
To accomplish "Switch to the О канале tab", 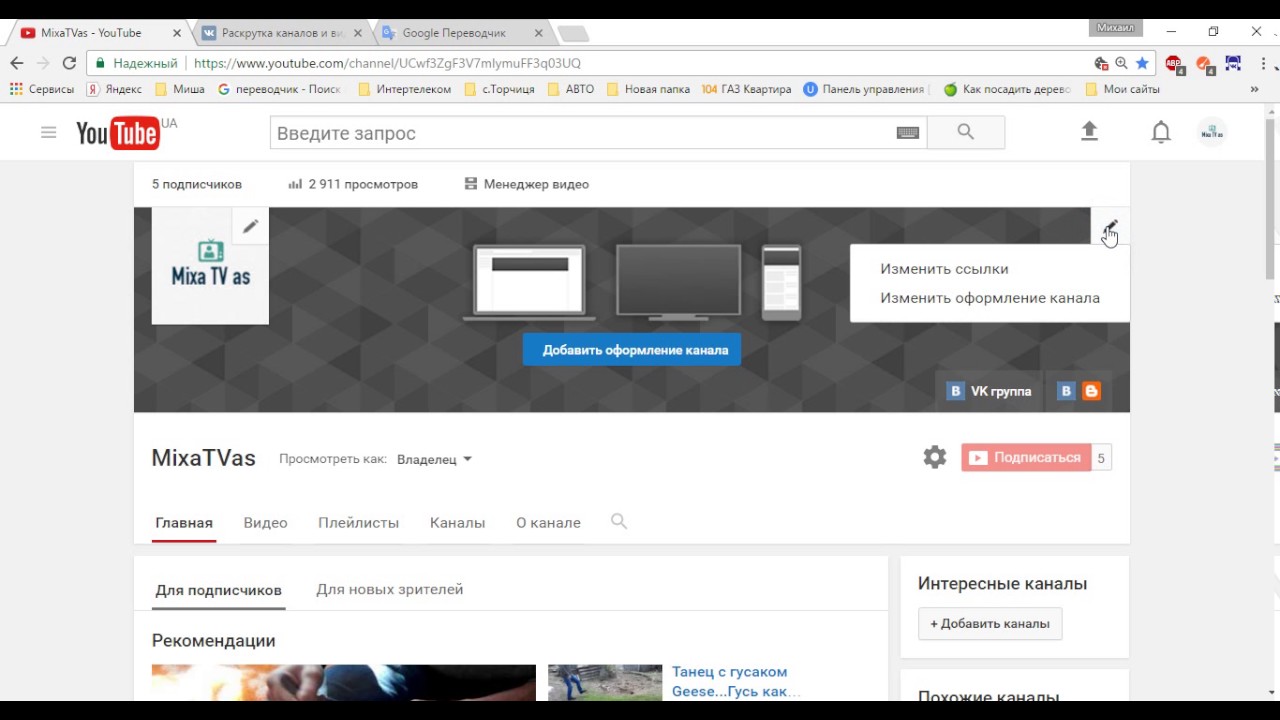I will [548, 522].
